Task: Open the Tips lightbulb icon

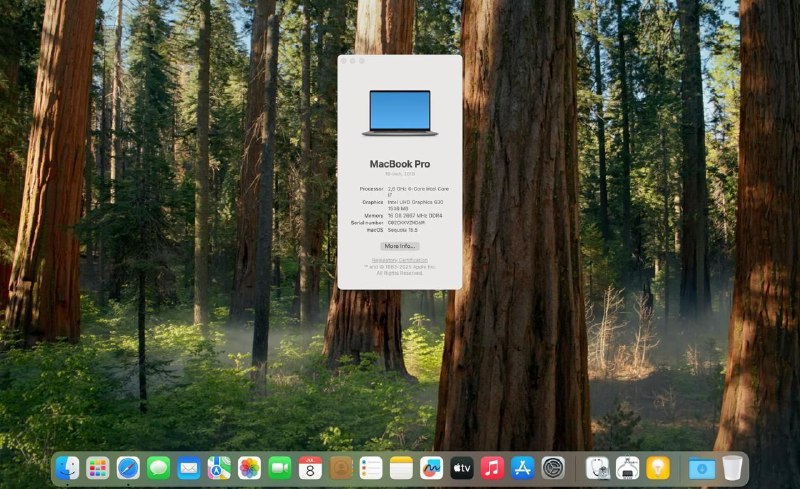Action: (x=658, y=468)
